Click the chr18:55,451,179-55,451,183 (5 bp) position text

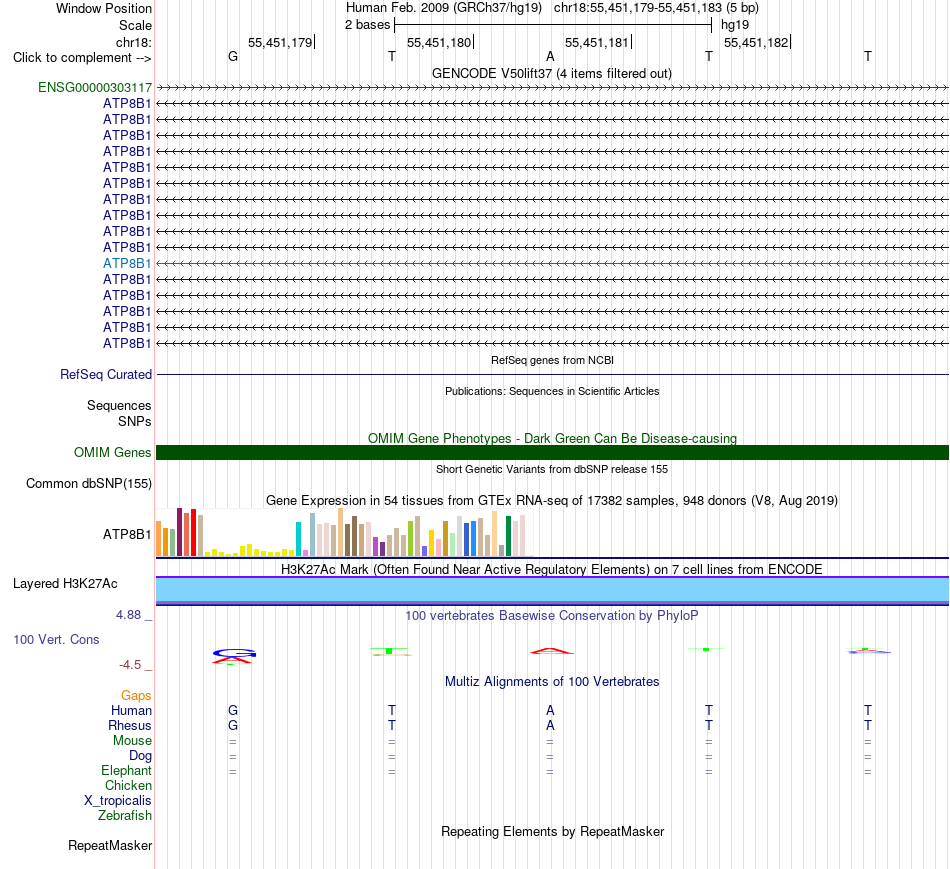pyautogui.click(x=656, y=8)
